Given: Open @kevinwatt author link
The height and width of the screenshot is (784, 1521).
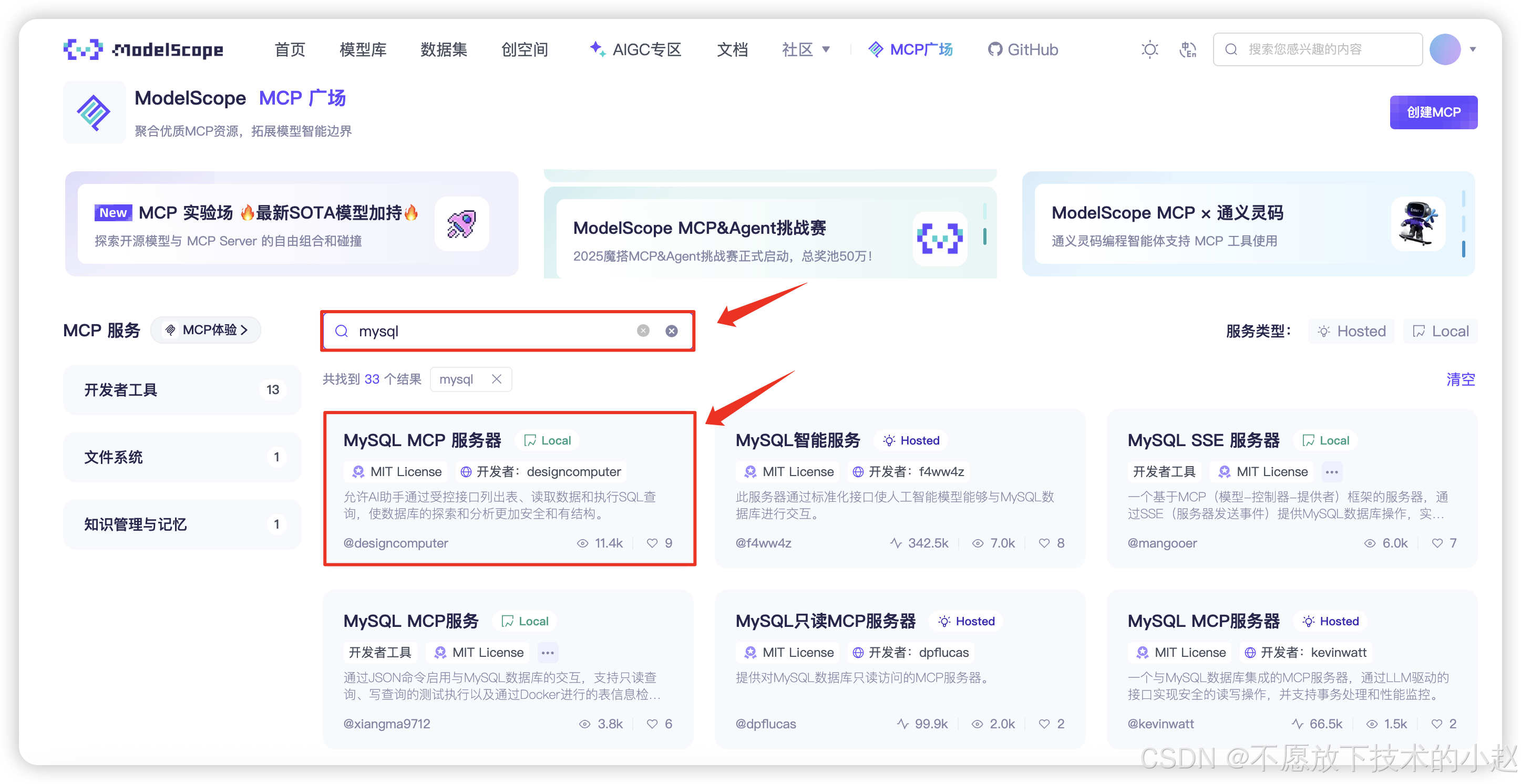Looking at the screenshot, I should pos(1160,724).
